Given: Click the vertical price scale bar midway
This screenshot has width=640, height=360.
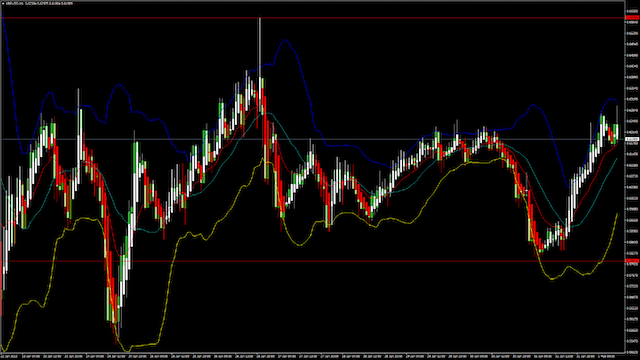Looking at the screenshot, I should (632, 180).
